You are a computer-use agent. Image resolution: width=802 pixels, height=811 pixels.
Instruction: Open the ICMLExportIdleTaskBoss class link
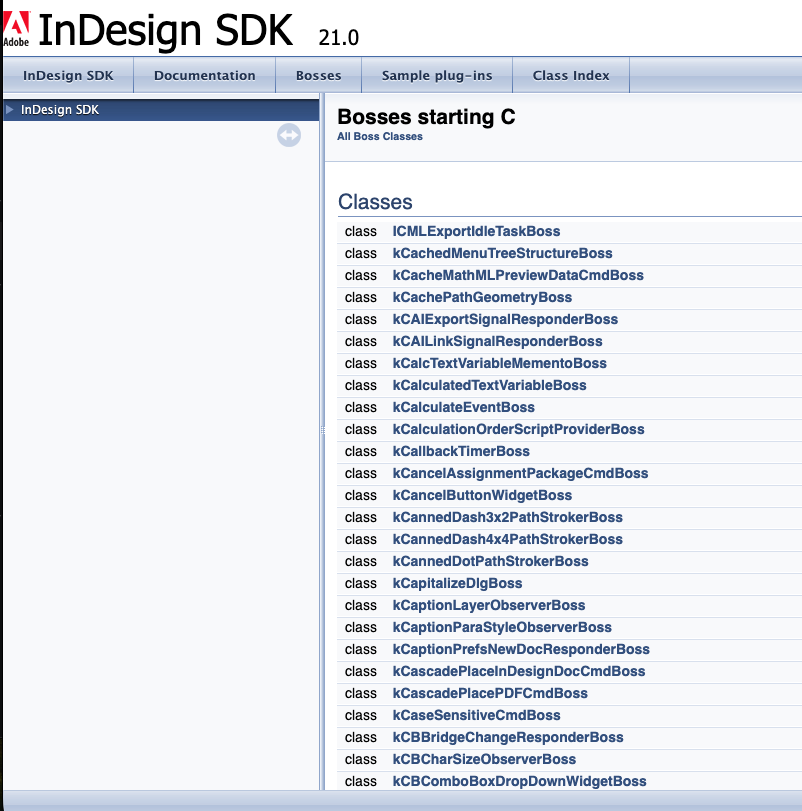click(476, 231)
